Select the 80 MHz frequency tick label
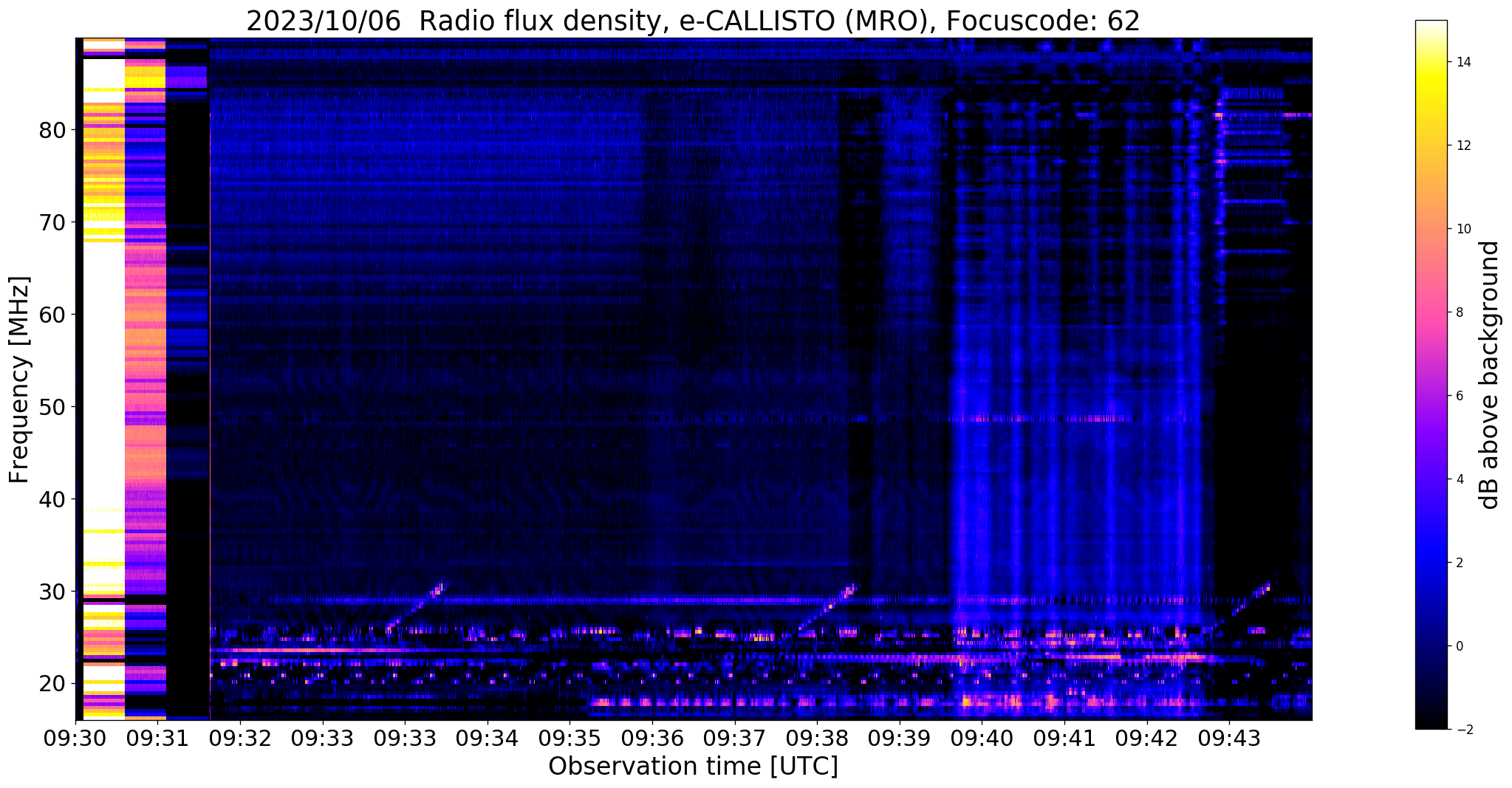The image size is (1512, 788). click(54, 130)
